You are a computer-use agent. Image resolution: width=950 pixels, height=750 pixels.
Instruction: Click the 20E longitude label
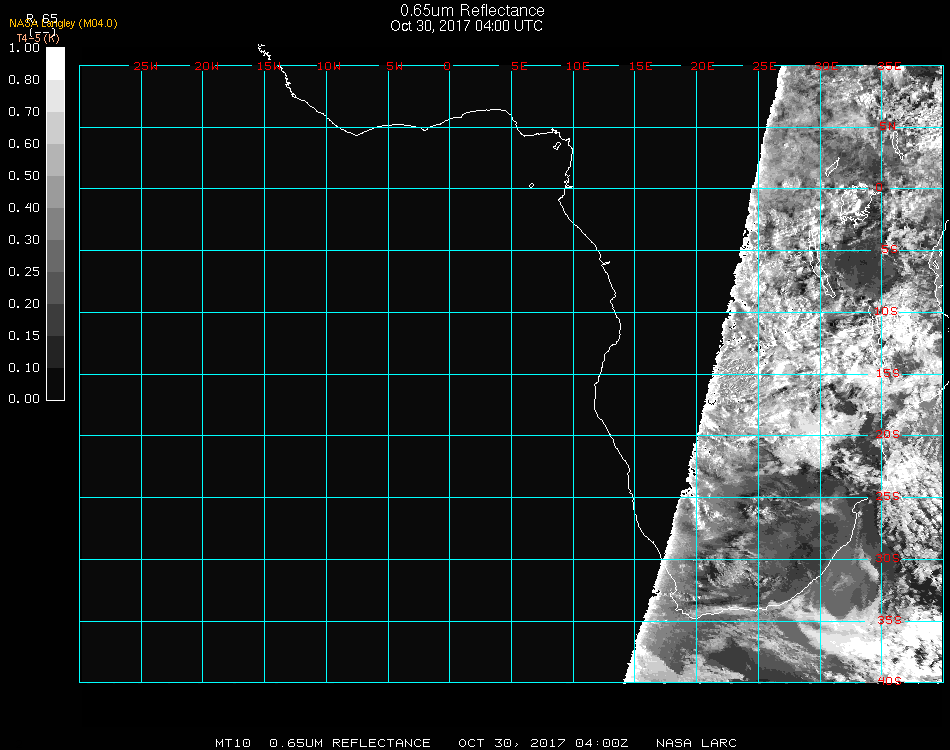tap(703, 66)
